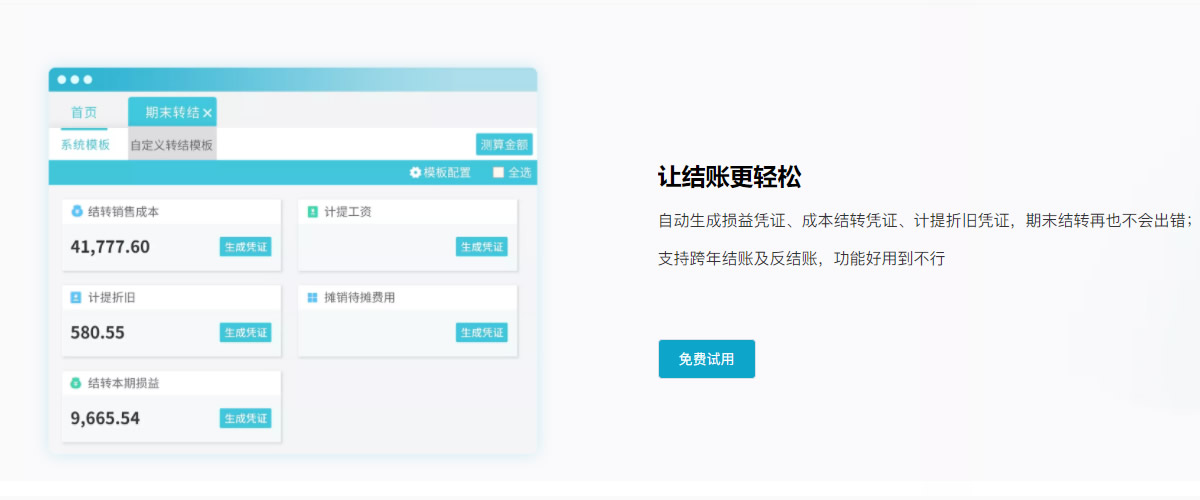Generate voucher for 结转销售成本

(x=245, y=247)
